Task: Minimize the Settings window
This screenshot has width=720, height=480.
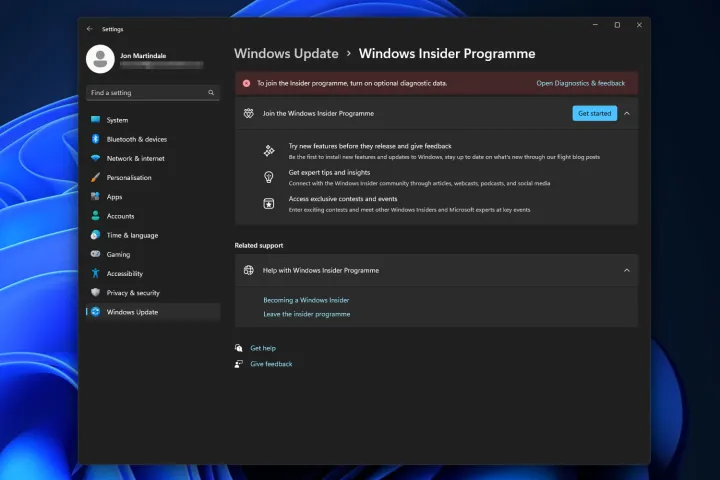Action: [x=595, y=25]
